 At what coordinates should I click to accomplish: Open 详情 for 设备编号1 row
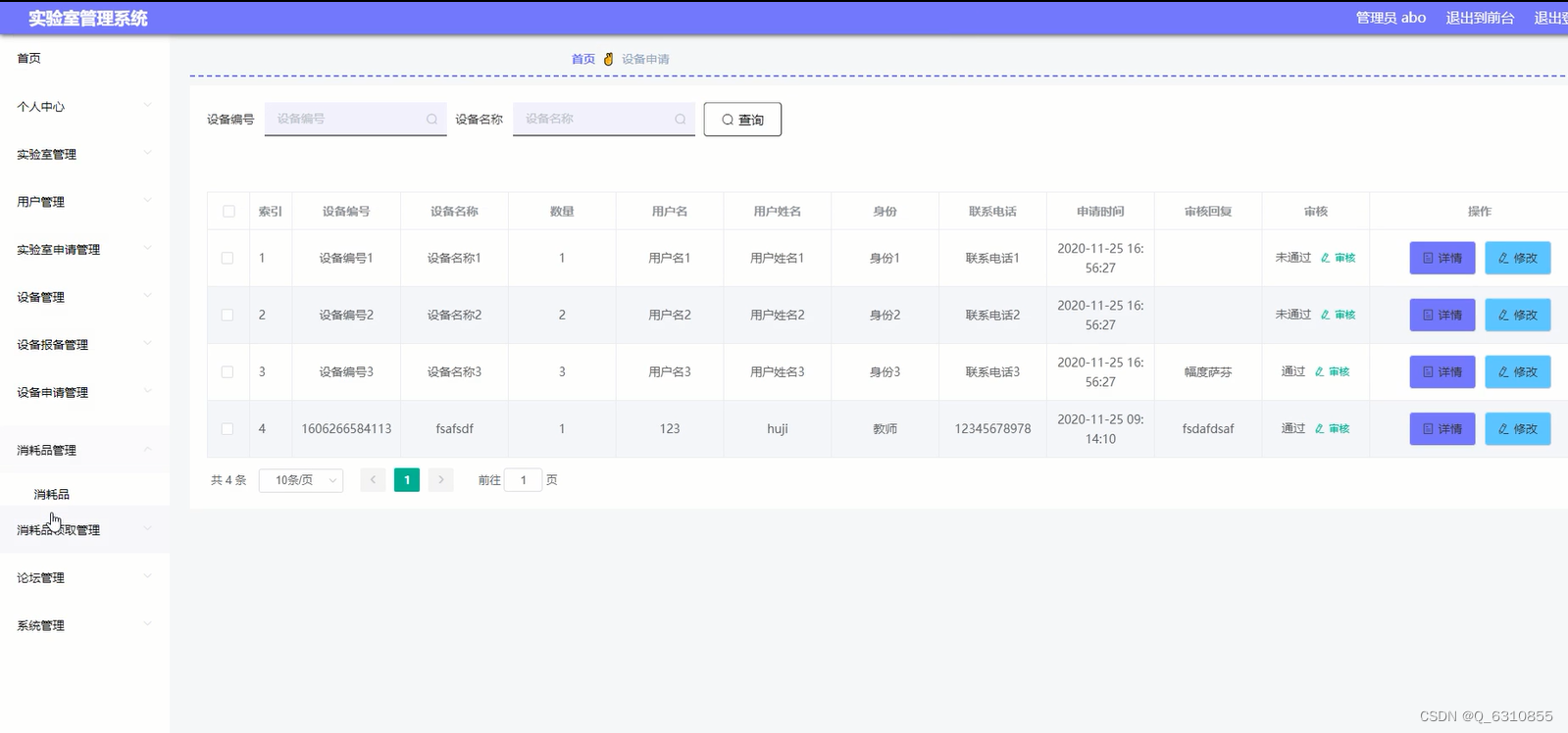pos(1442,258)
